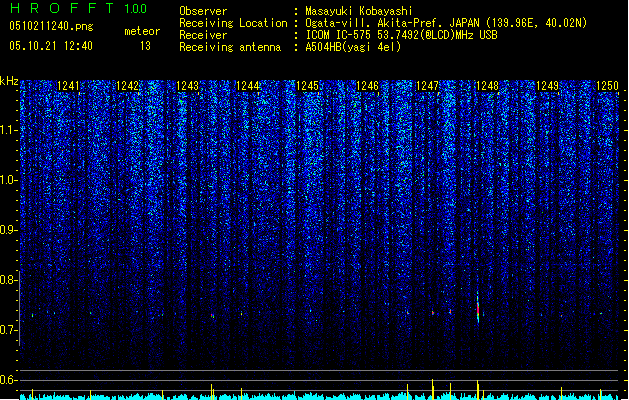Click the 1.0 kHz axis label

(x=8, y=180)
